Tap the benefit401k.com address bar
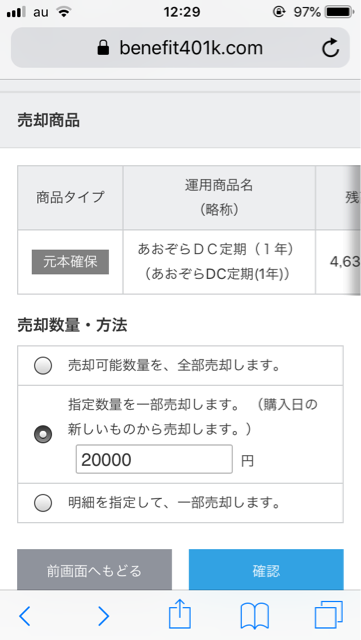The image size is (361, 640). pyautogui.click(x=180, y=48)
